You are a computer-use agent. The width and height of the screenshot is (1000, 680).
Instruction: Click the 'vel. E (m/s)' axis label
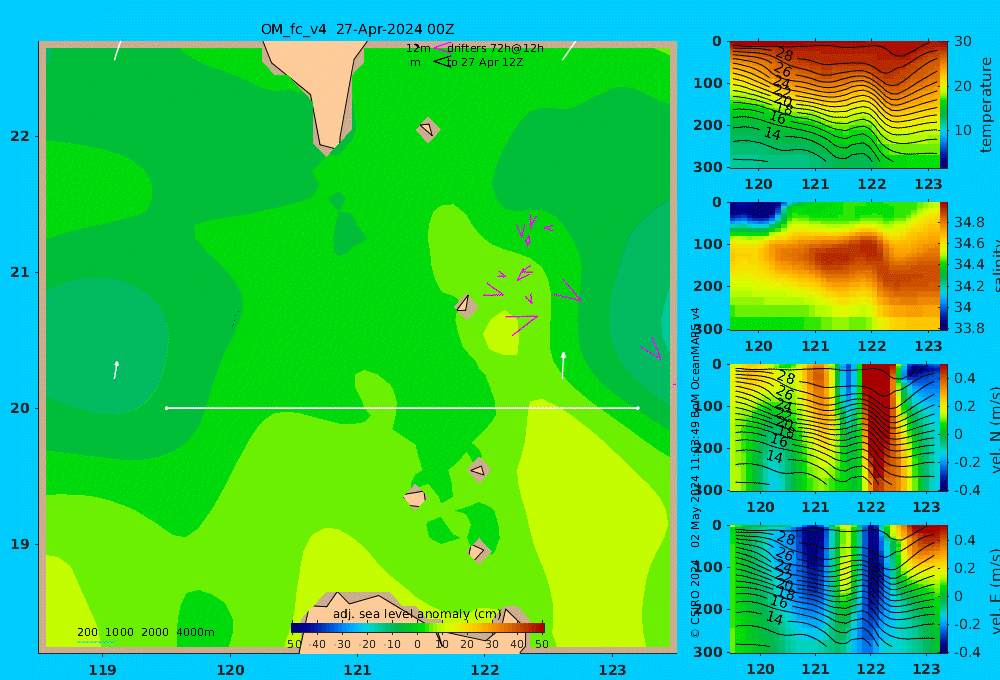tap(995, 590)
